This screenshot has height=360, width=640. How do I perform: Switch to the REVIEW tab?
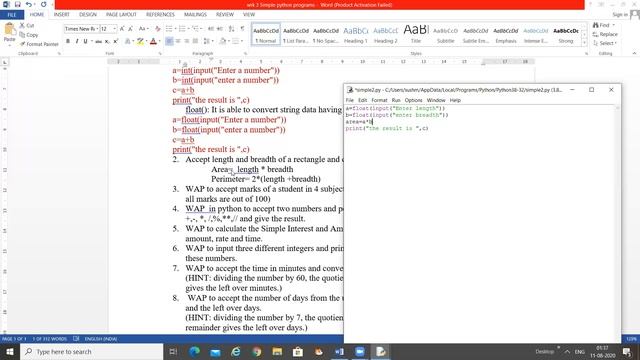[x=225, y=15]
